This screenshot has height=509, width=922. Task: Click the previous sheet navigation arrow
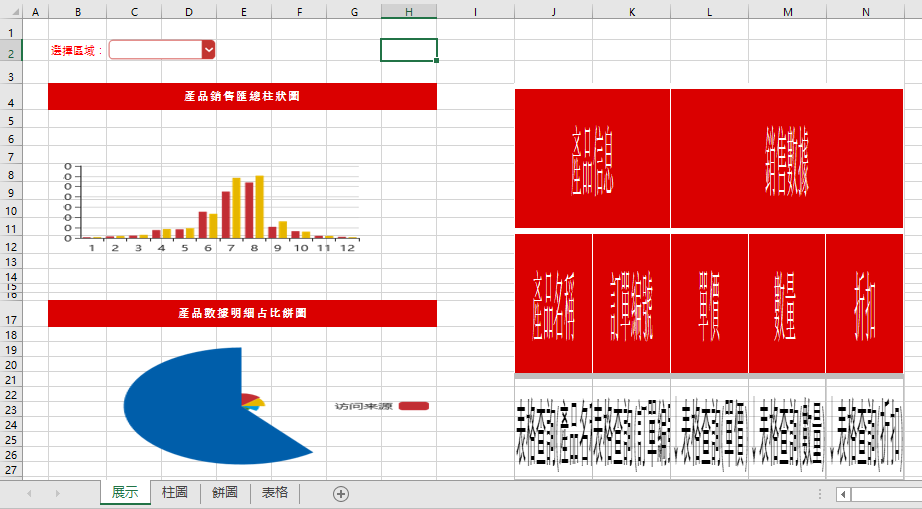29,493
